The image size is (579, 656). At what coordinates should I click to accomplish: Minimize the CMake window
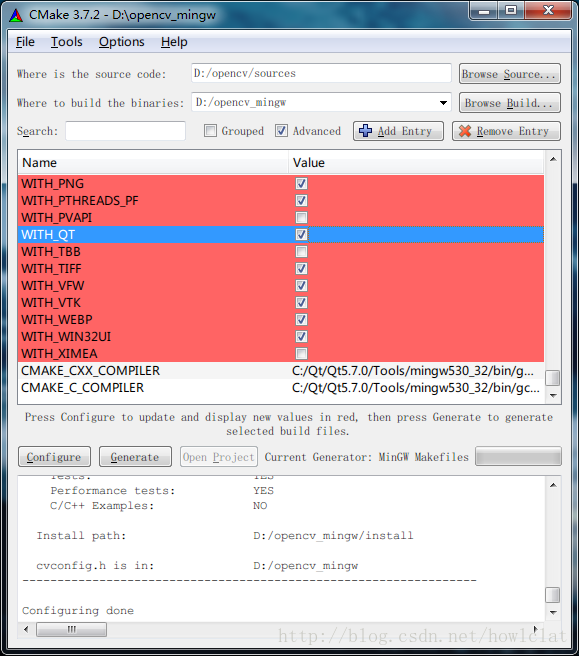[x=484, y=10]
